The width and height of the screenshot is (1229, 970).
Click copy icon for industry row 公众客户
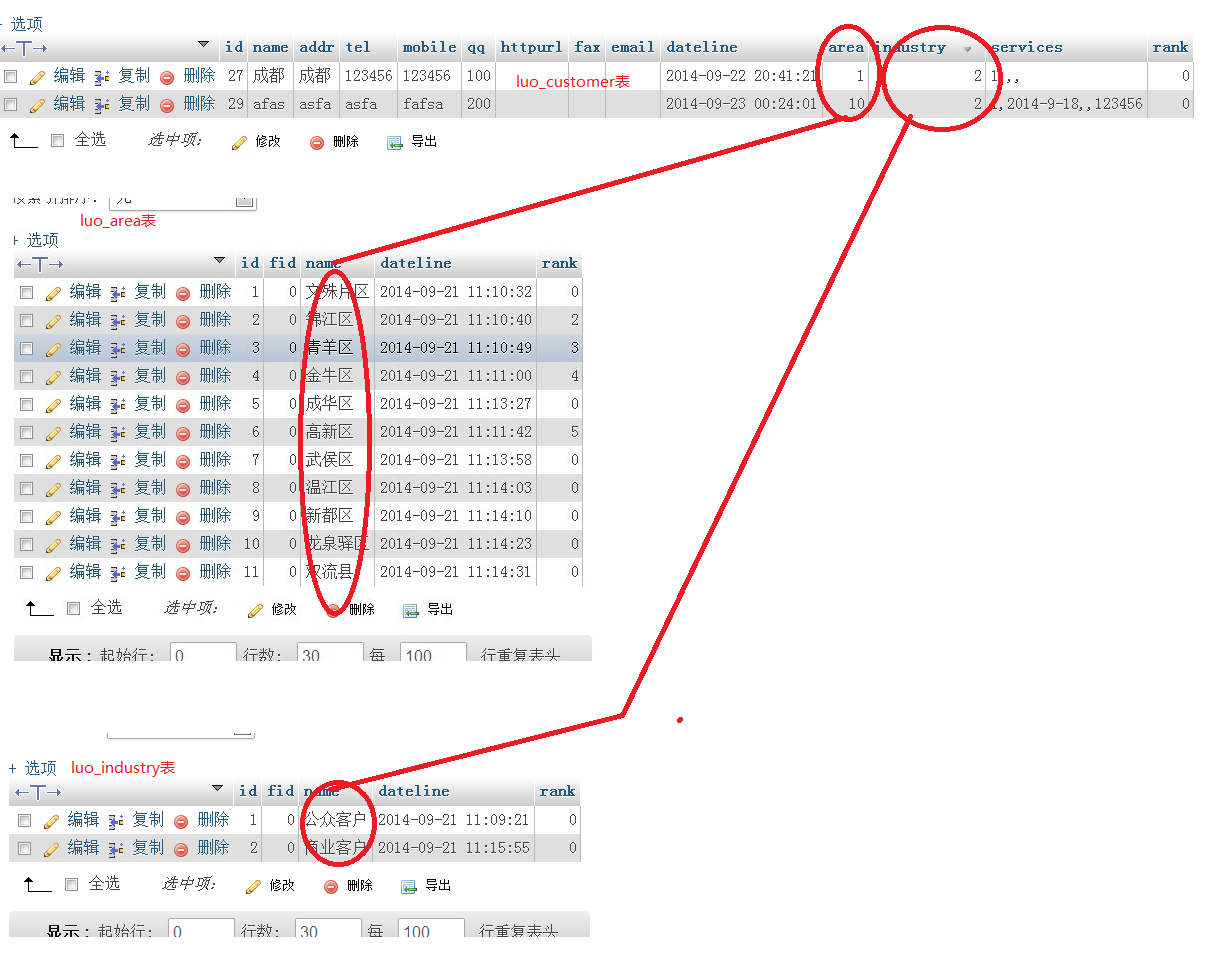(116, 821)
